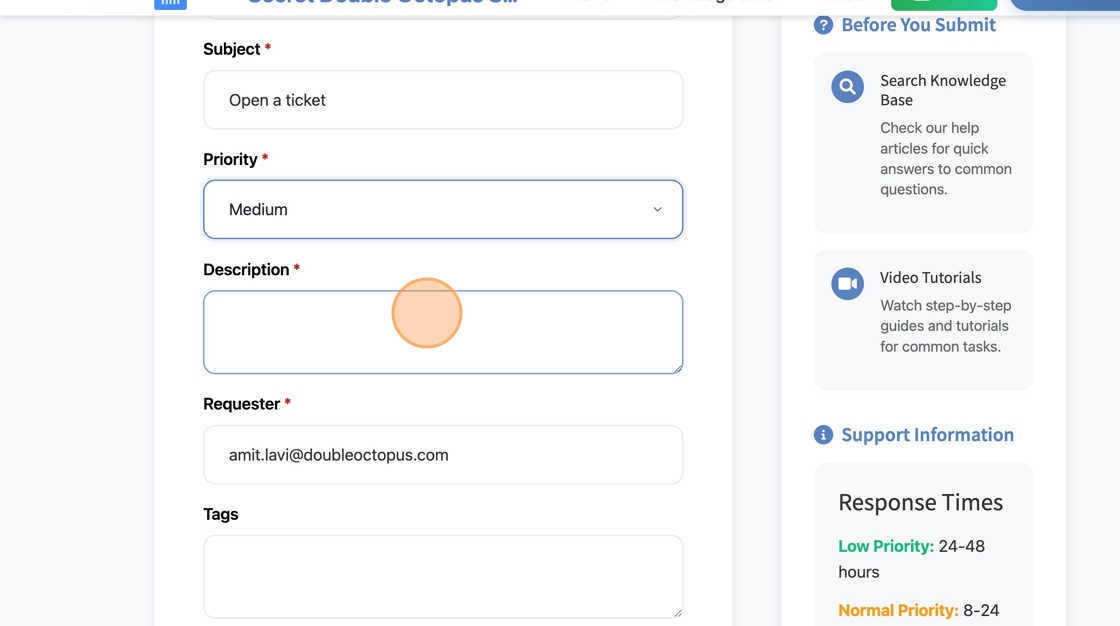Click the Before You Submit heading
The image size is (1120, 626).
click(x=918, y=25)
